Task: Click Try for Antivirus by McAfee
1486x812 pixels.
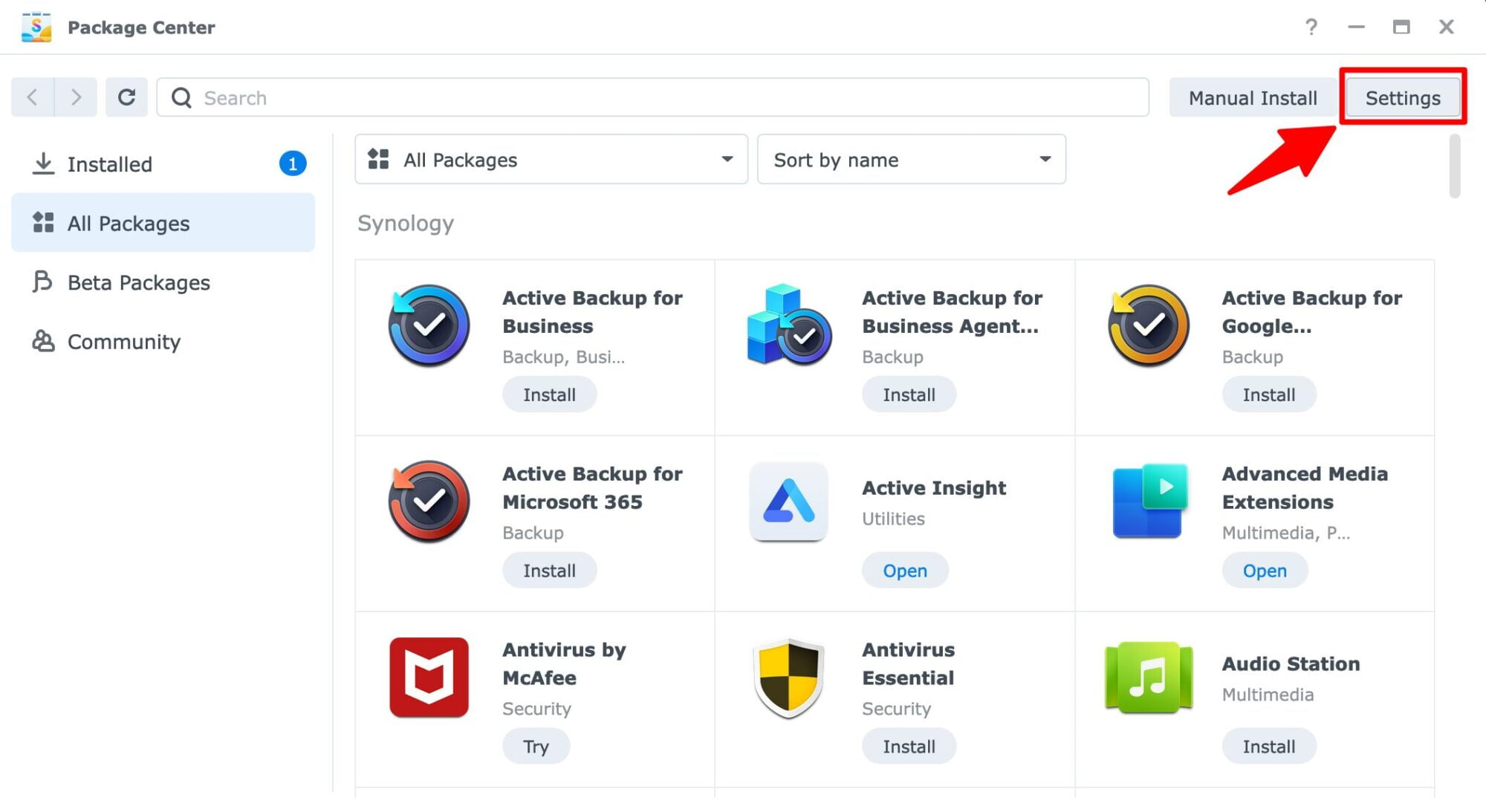Action: 536,747
